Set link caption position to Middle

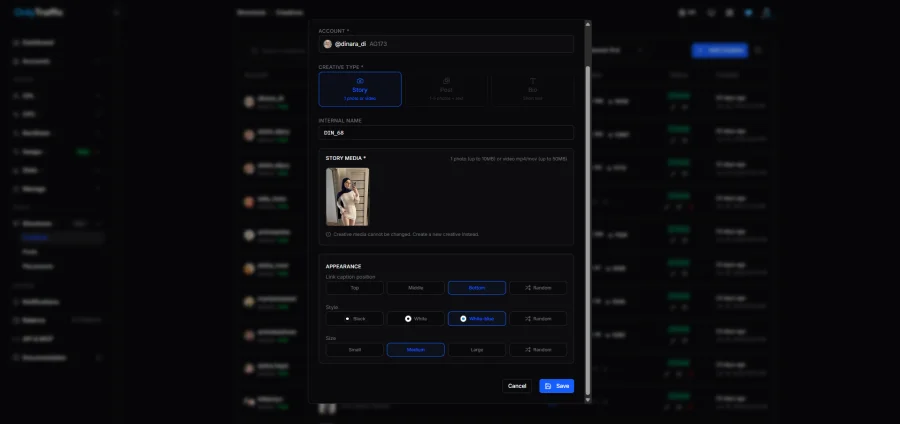tap(416, 288)
